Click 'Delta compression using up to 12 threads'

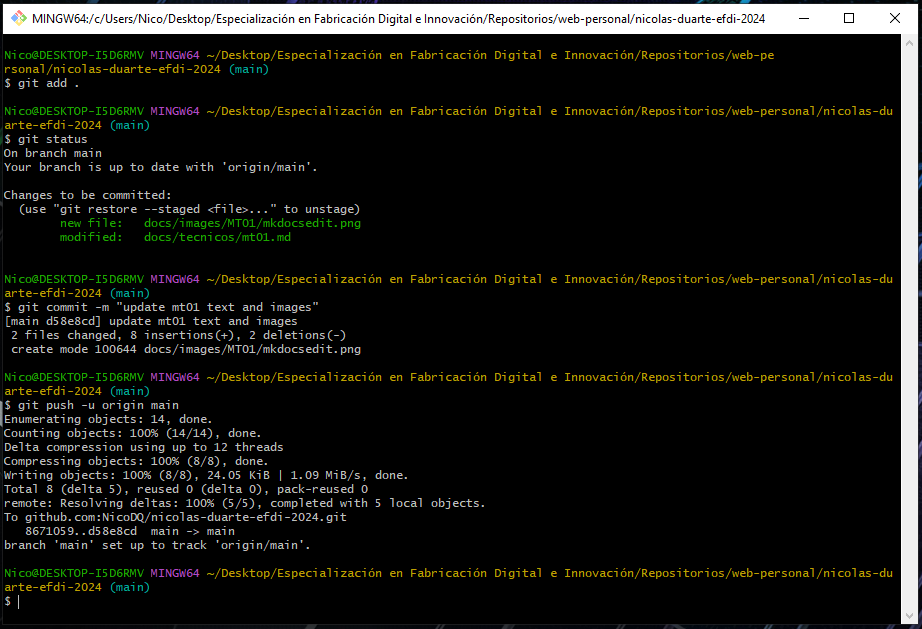coord(143,448)
